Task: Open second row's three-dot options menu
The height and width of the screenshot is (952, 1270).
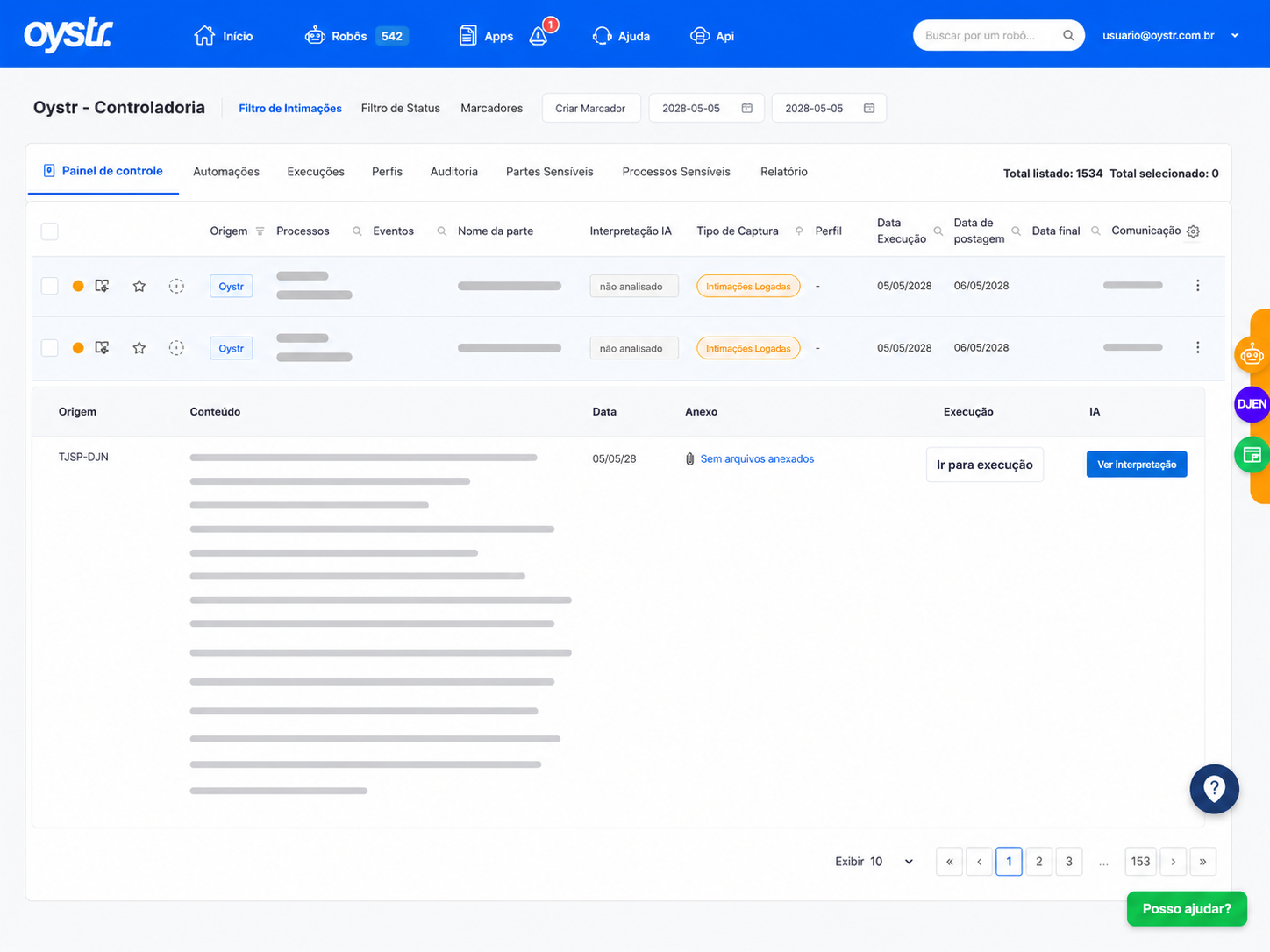Action: (1198, 348)
